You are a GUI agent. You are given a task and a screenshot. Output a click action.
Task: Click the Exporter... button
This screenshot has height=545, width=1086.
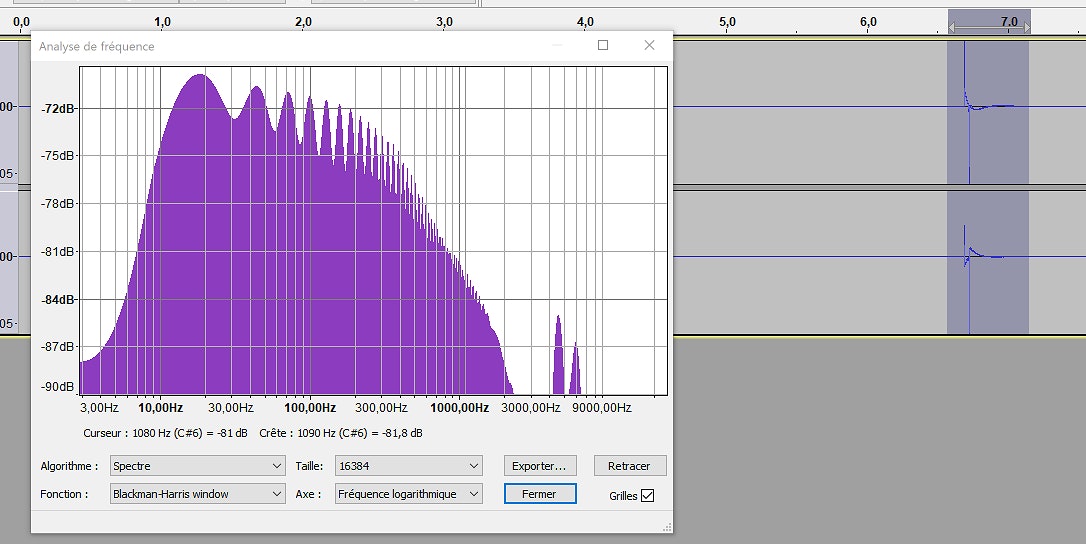click(x=539, y=466)
